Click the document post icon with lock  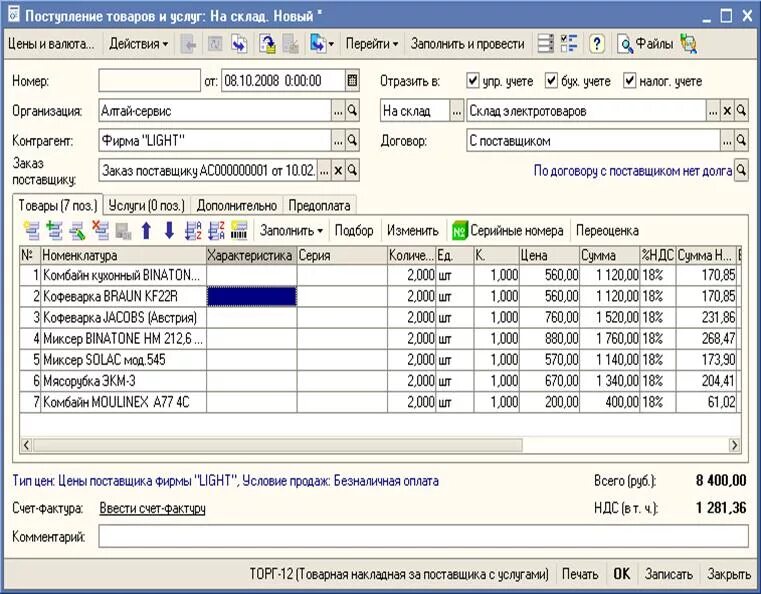pyautogui.click(x=267, y=44)
